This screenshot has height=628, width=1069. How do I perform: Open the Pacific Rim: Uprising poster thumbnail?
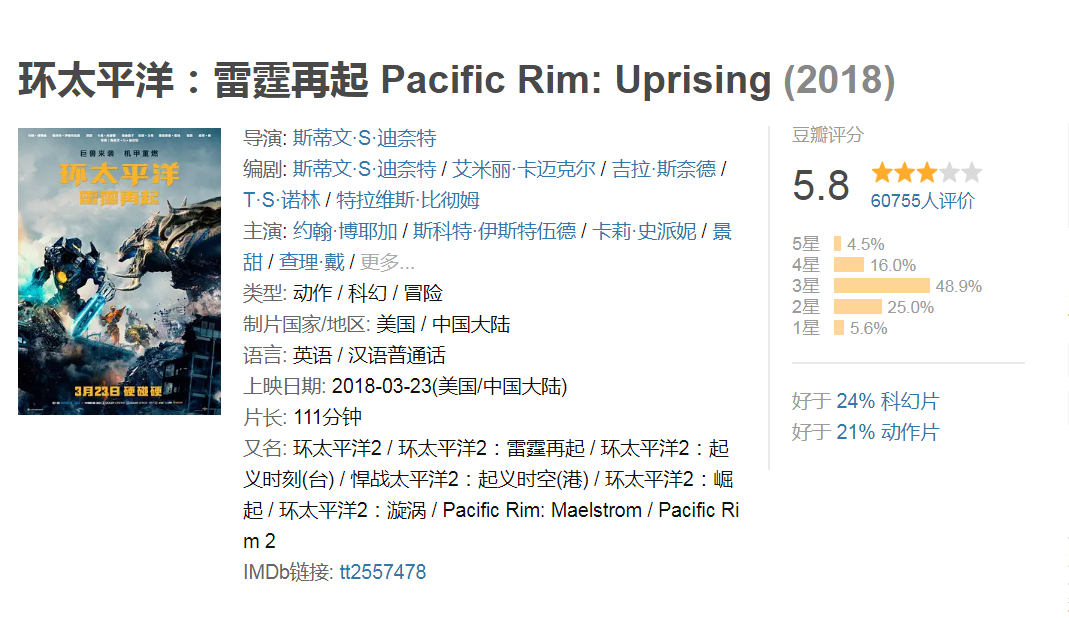119,271
